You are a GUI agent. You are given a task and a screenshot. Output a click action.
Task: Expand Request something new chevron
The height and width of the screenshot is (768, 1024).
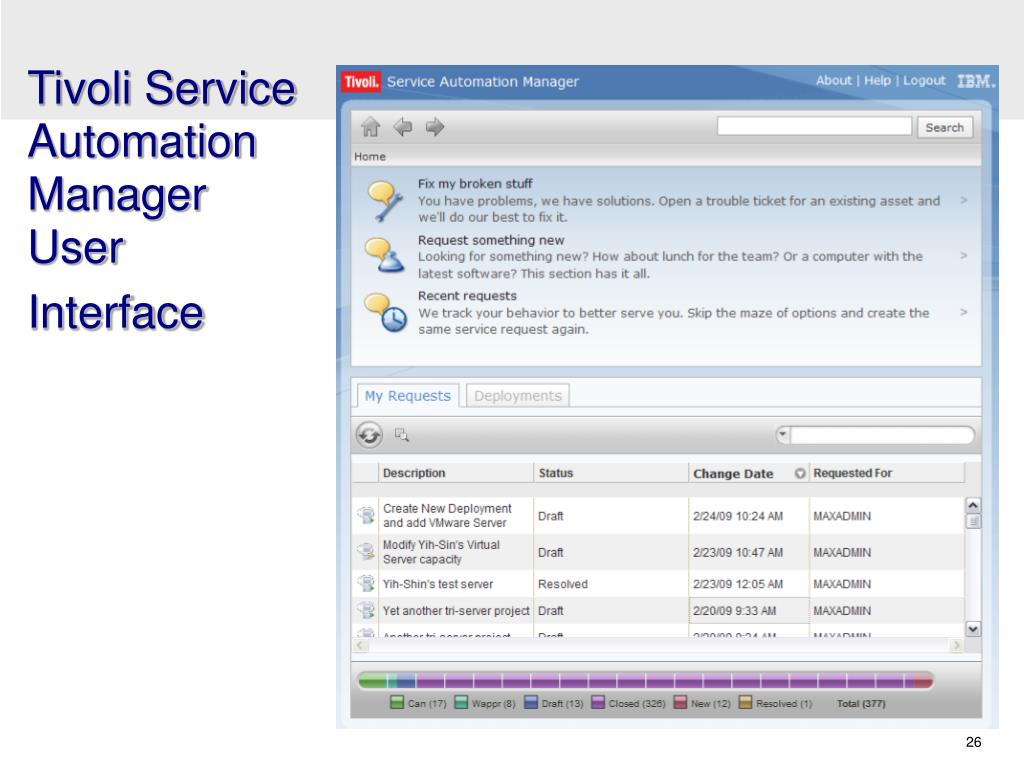pyautogui.click(x=963, y=256)
